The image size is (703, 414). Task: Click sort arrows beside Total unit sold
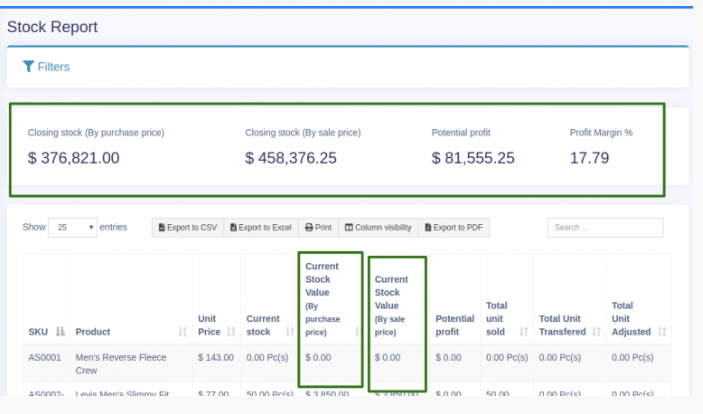pos(523,332)
